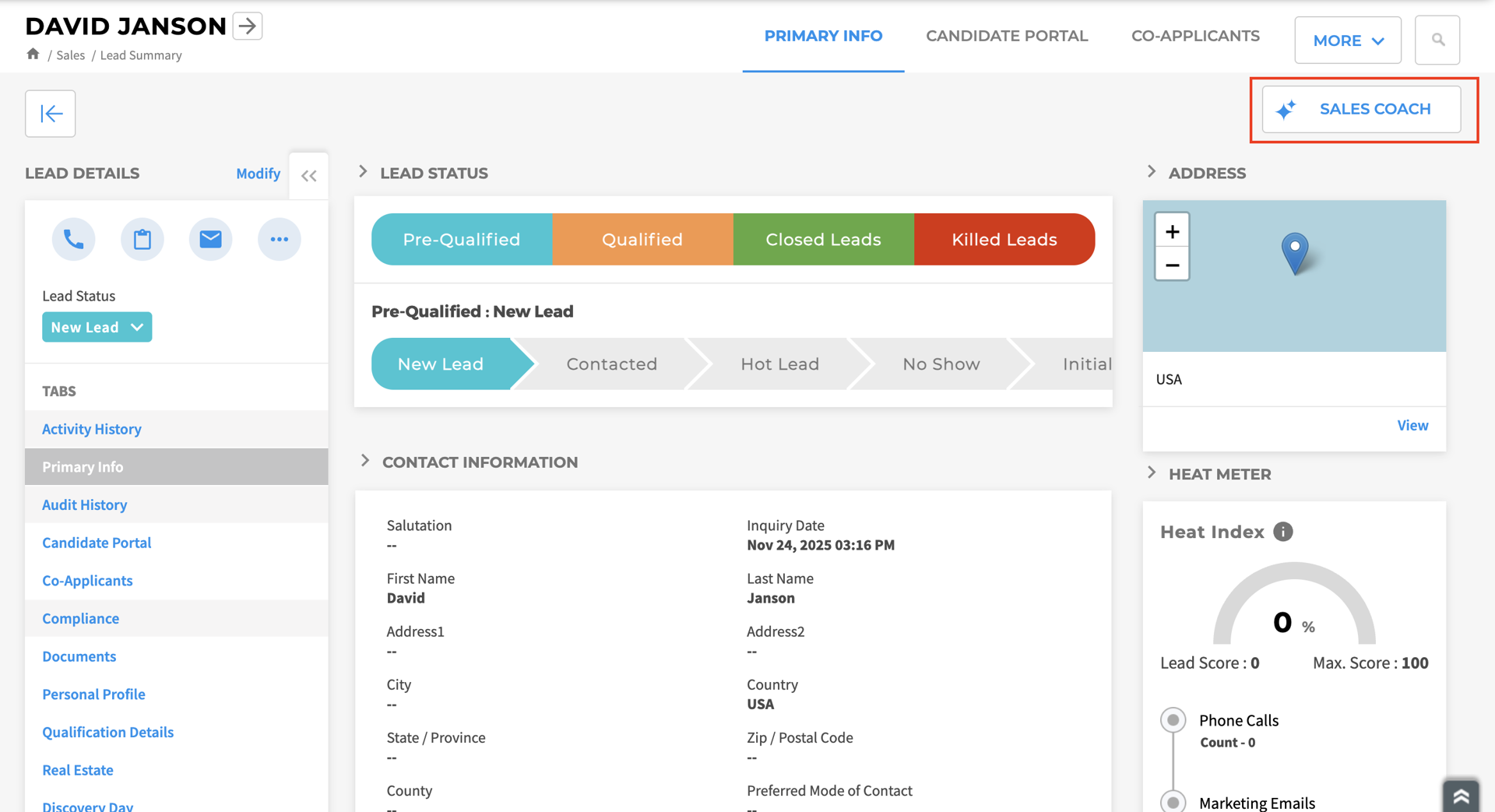This screenshot has height=812, width=1495.
Task: Click the View link under the map
Action: coord(1413,425)
